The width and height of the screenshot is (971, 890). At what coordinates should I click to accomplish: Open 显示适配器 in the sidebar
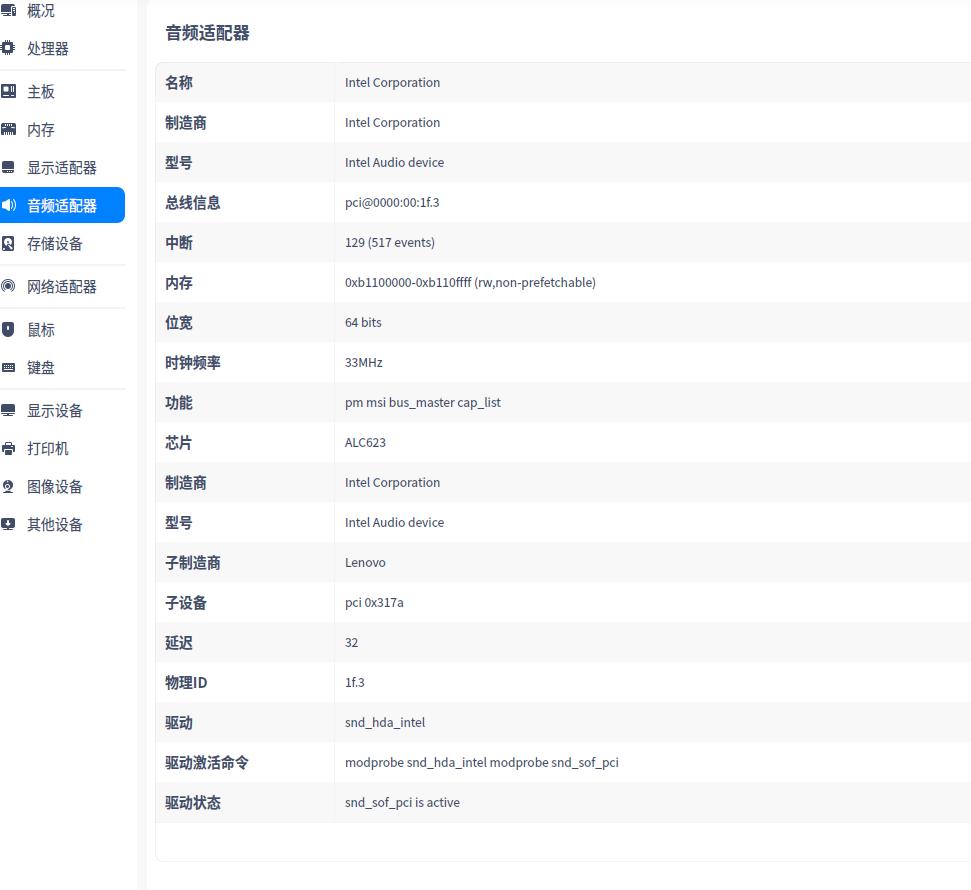[62, 167]
